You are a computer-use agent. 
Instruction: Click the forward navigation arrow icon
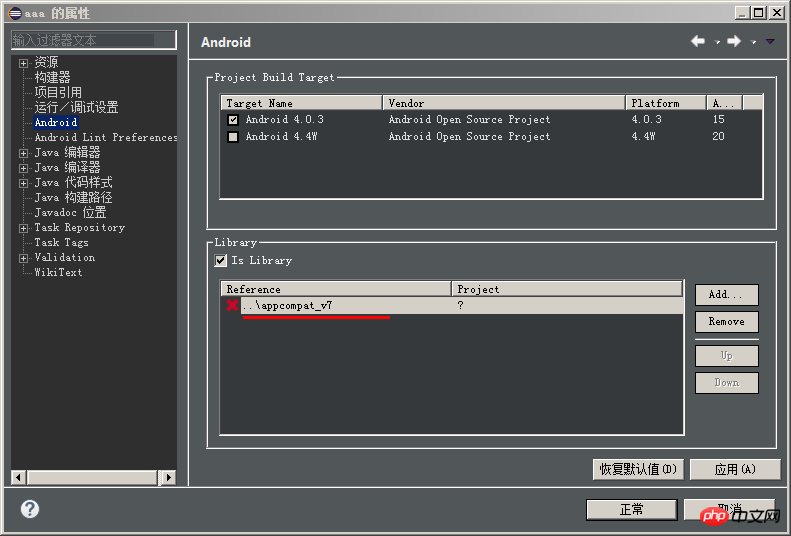tap(734, 41)
